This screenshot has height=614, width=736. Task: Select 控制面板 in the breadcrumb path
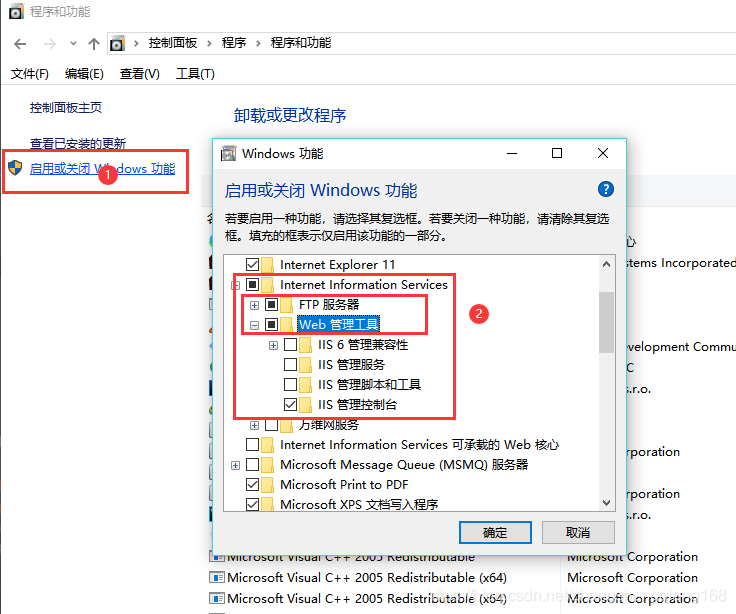[x=173, y=43]
